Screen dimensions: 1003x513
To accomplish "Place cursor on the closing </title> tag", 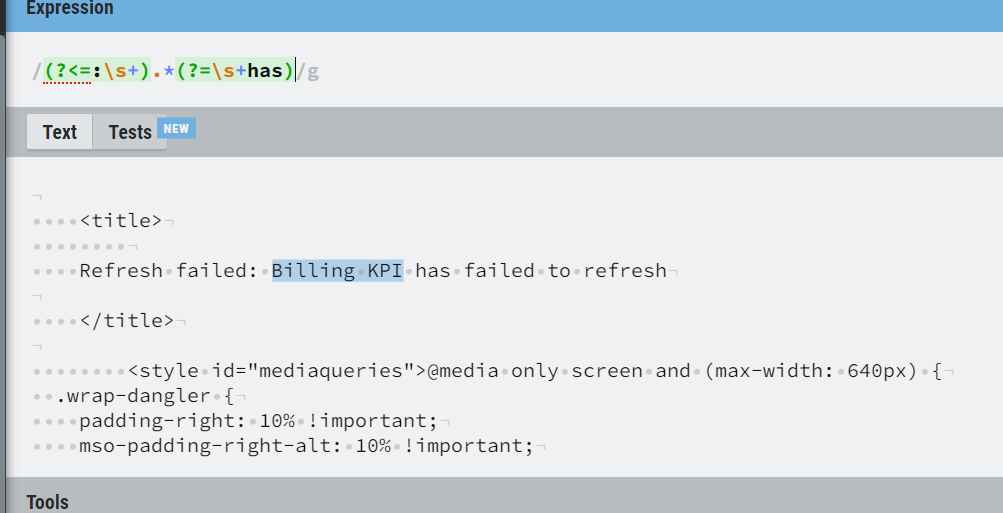I will (x=127, y=320).
